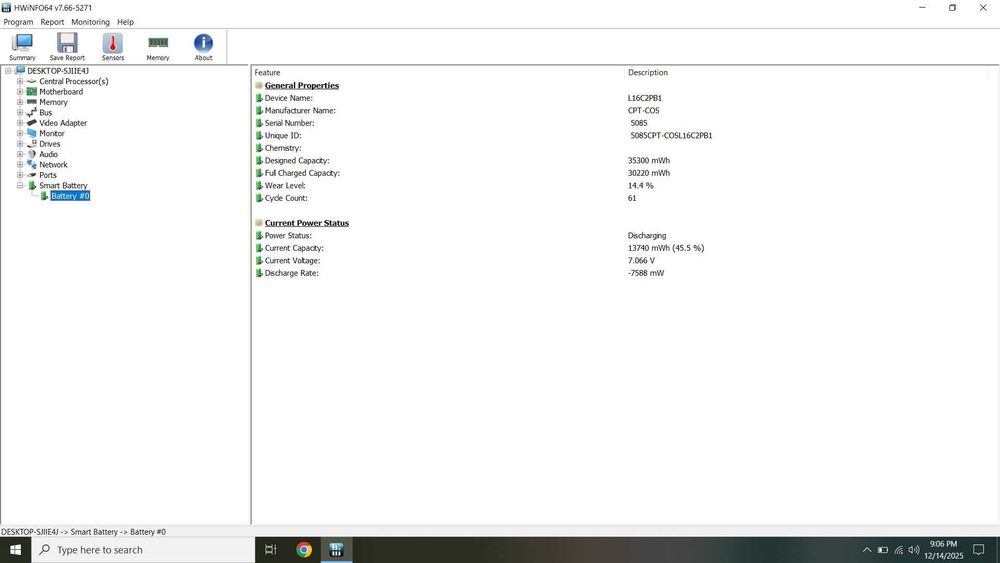Select the Memory tree entry
Image resolution: width=1000 pixels, height=563 pixels.
(54, 102)
